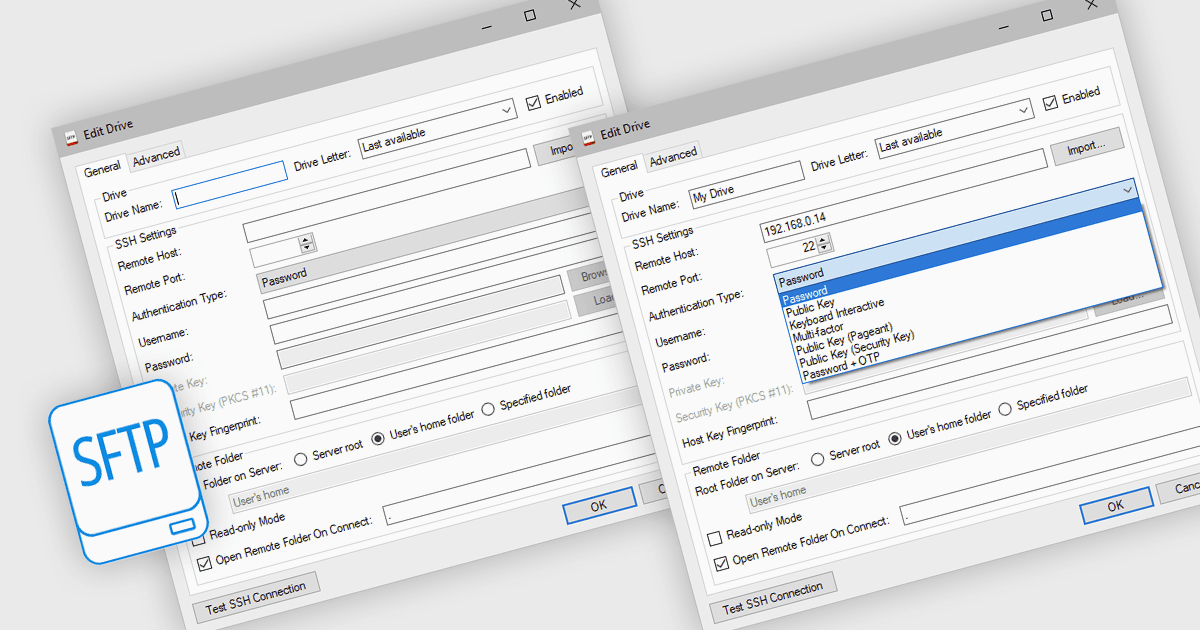Select Specified folder radio in left window
The height and width of the screenshot is (630, 1200).
coord(488,407)
